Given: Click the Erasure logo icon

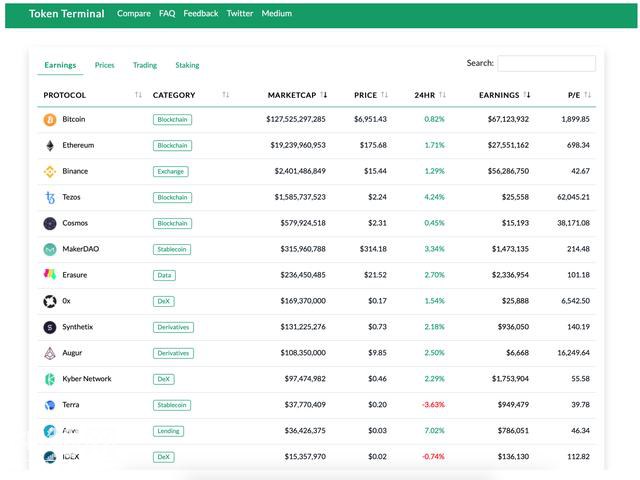Looking at the screenshot, I should click(50, 275).
